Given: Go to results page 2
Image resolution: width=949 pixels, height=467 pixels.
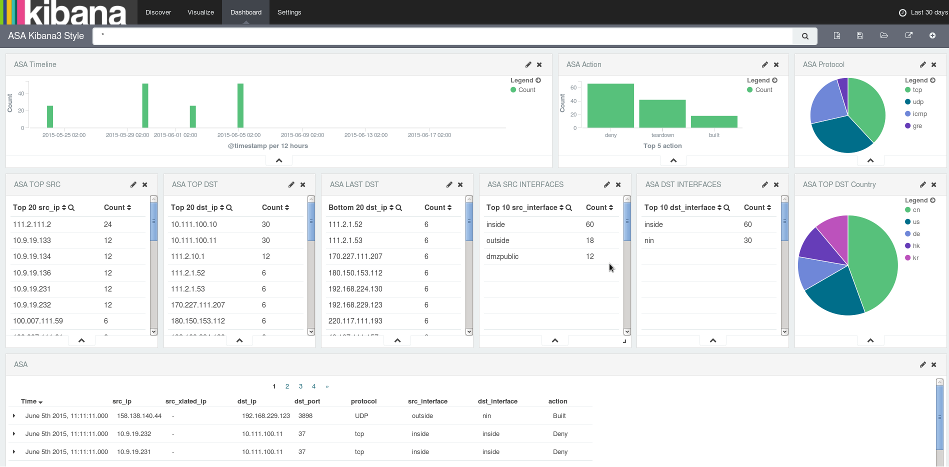Looking at the screenshot, I should point(287,387).
